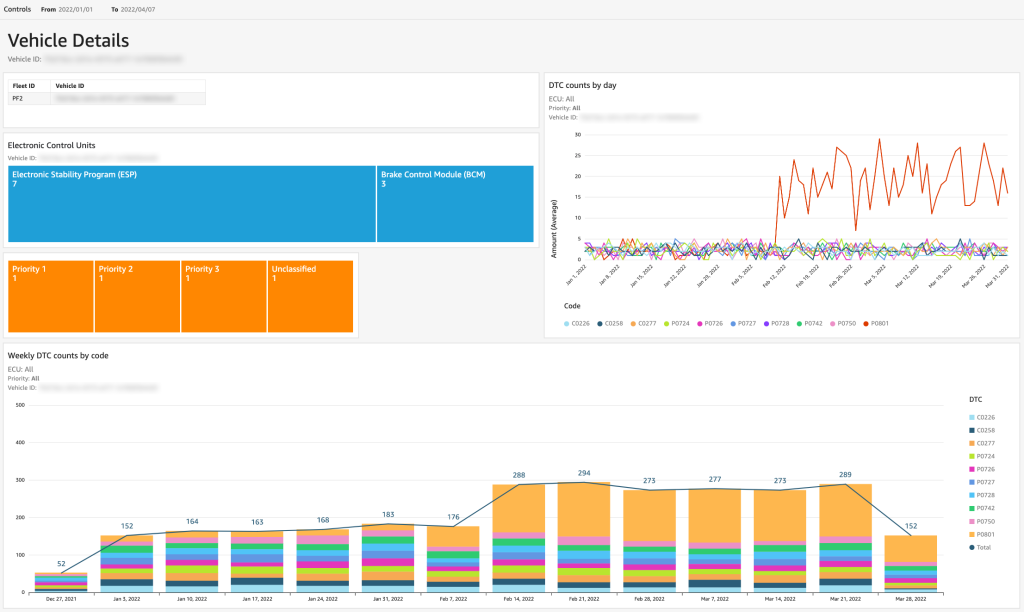Click the Fleet ID column header
The height and width of the screenshot is (612, 1024).
[24, 86]
